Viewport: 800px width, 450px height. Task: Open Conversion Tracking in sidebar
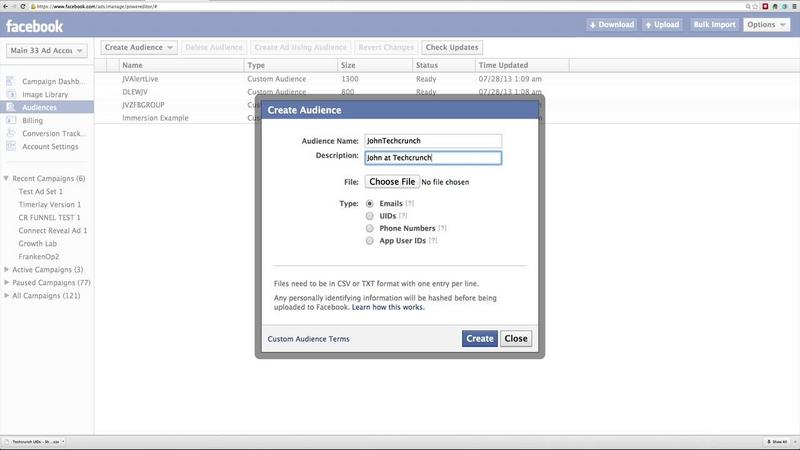click(54, 133)
